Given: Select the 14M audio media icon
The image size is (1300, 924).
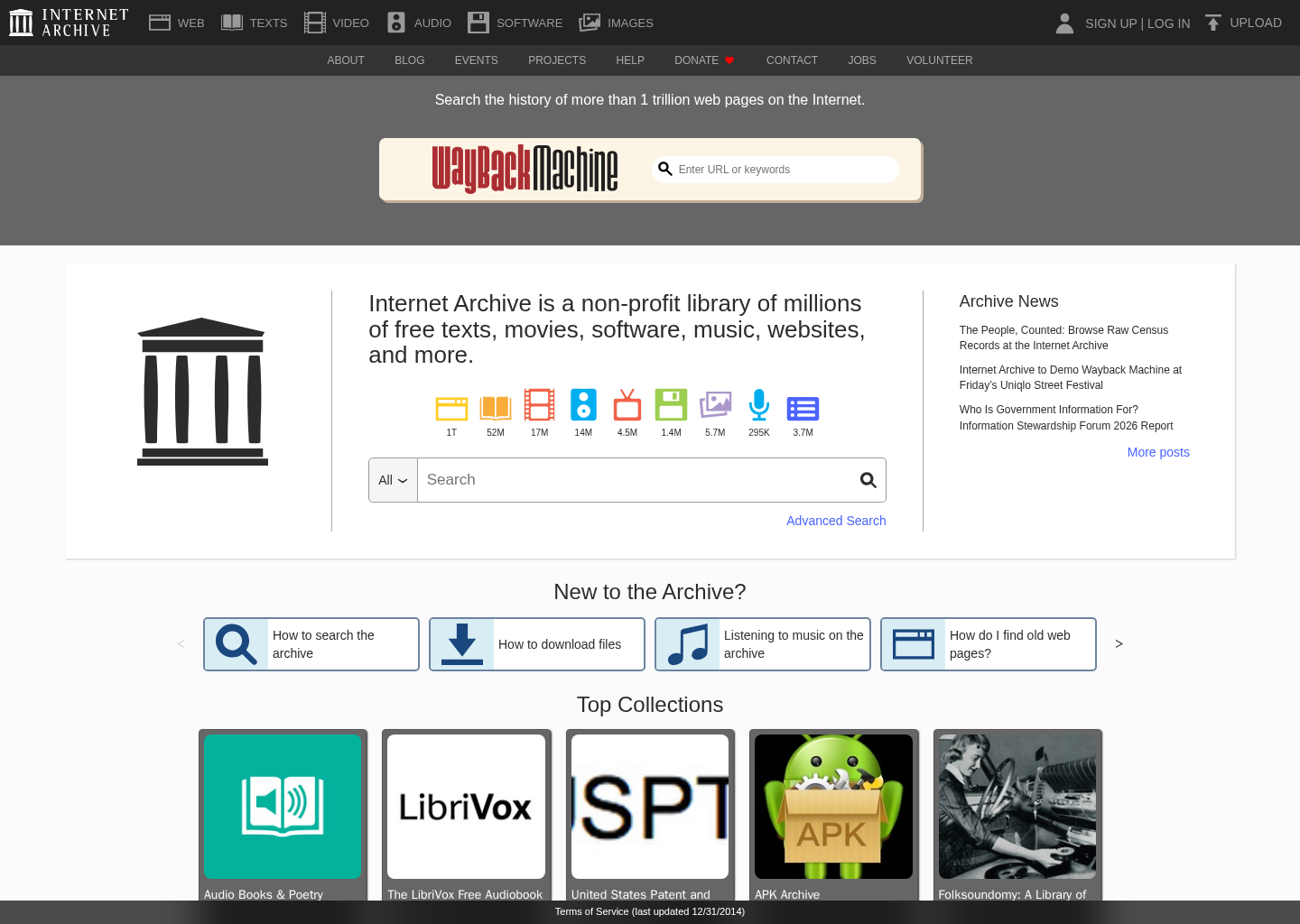Looking at the screenshot, I should tap(584, 405).
